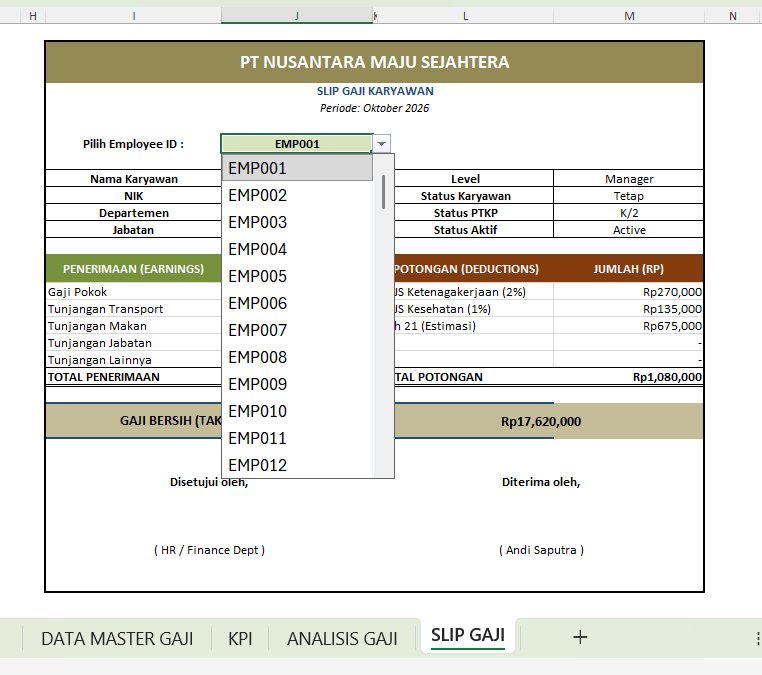Select column J header

click(297, 16)
